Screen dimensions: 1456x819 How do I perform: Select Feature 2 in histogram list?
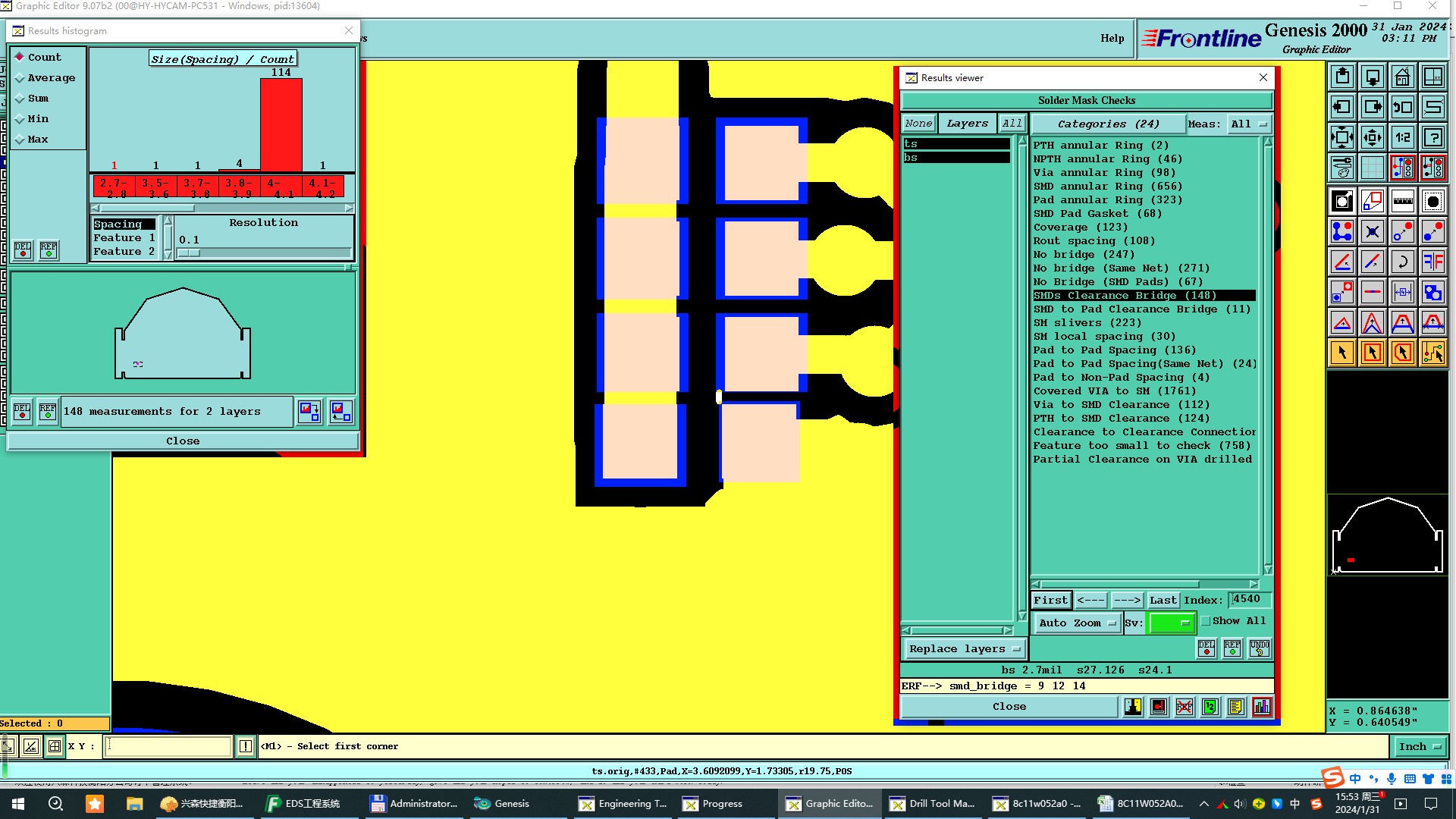pyautogui.click(x=124, y=251)
